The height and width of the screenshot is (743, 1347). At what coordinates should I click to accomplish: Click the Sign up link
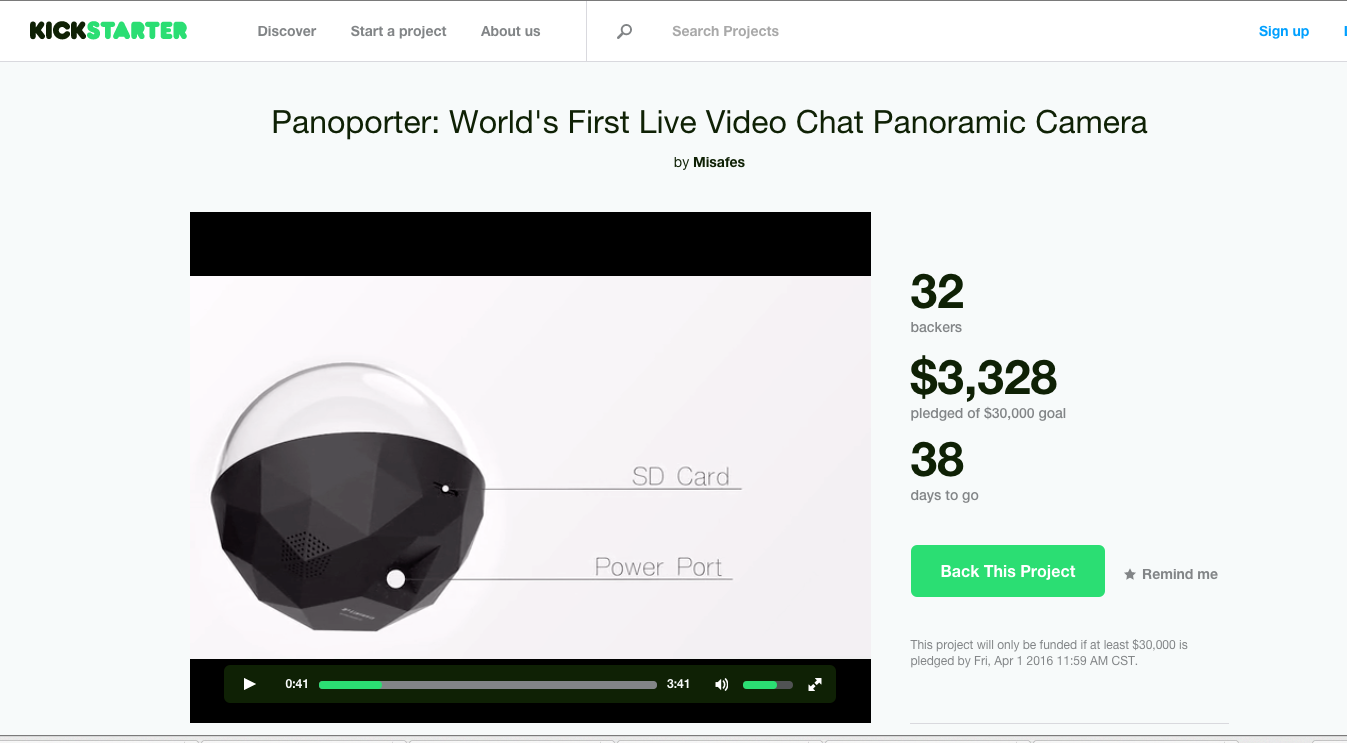point(1284,31)
